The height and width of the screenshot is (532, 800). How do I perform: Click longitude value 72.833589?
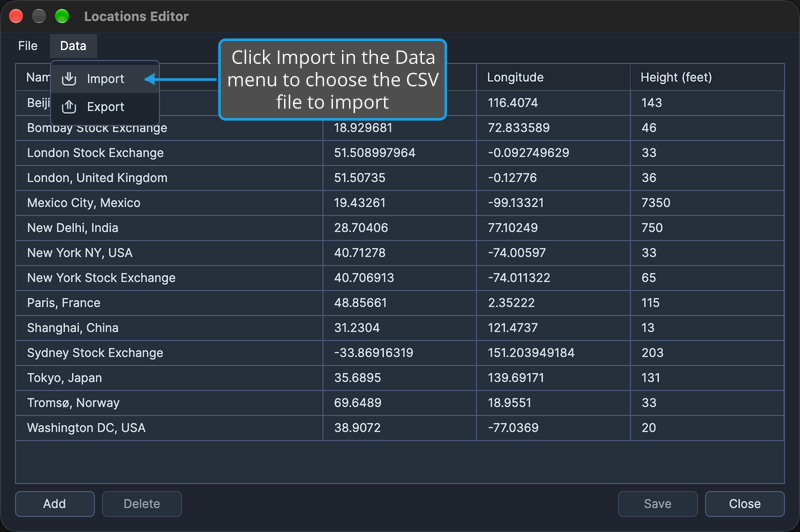tap(519, 128)
